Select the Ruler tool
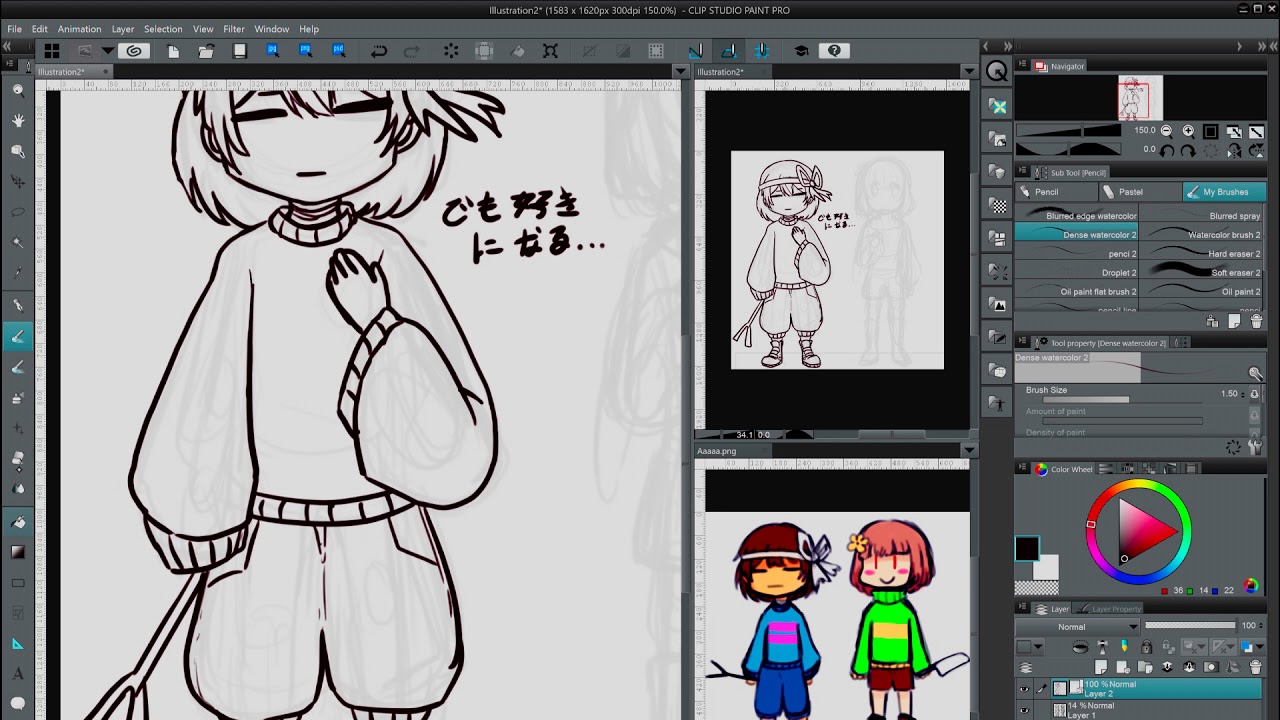The height and width of the screenshot is (720, 1280). point(18,644)
